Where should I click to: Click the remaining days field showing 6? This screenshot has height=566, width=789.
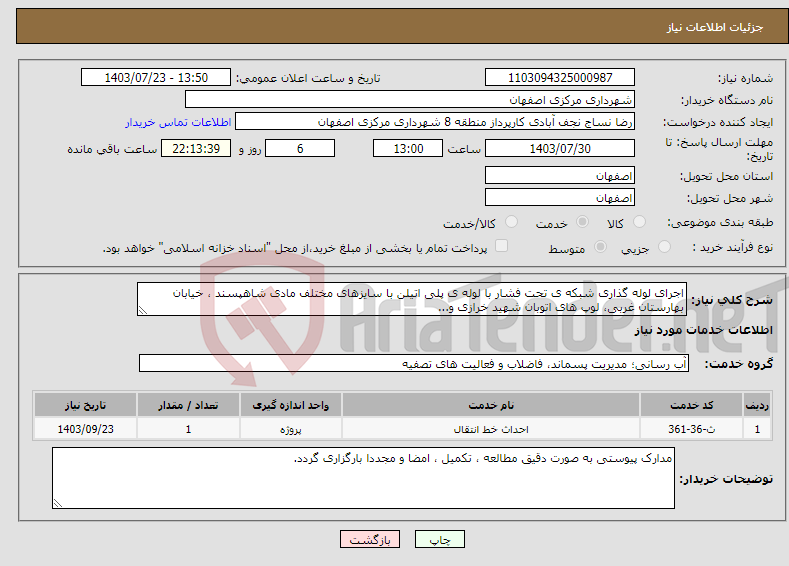[300, 148]
